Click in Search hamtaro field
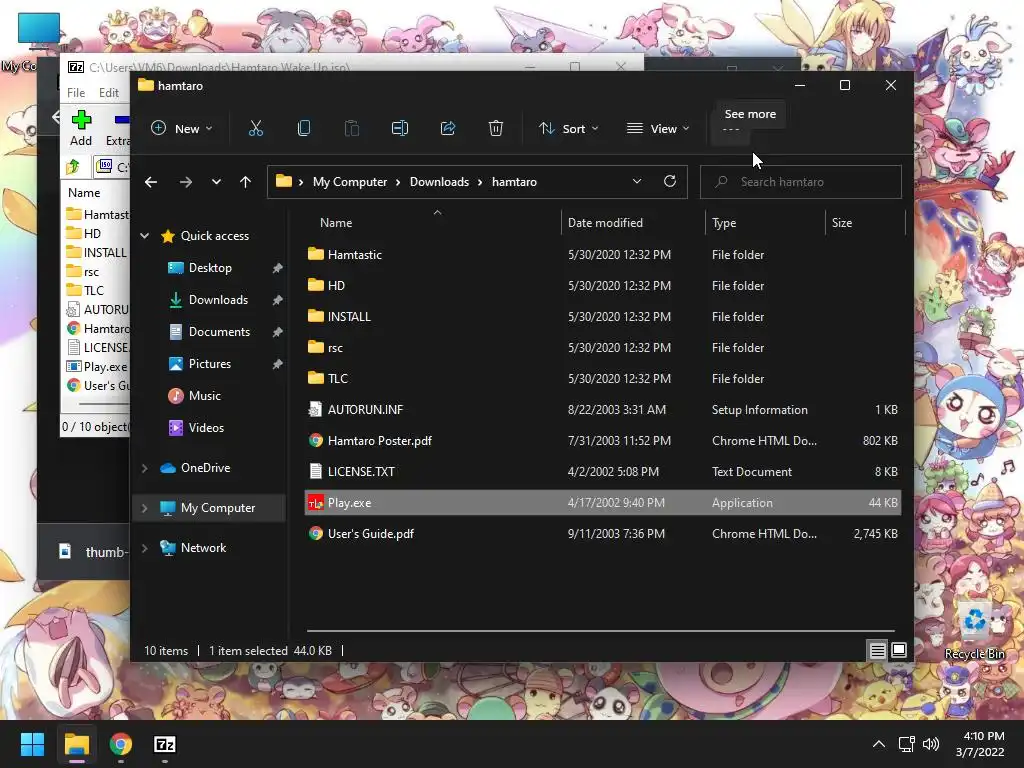 [801, 182]
